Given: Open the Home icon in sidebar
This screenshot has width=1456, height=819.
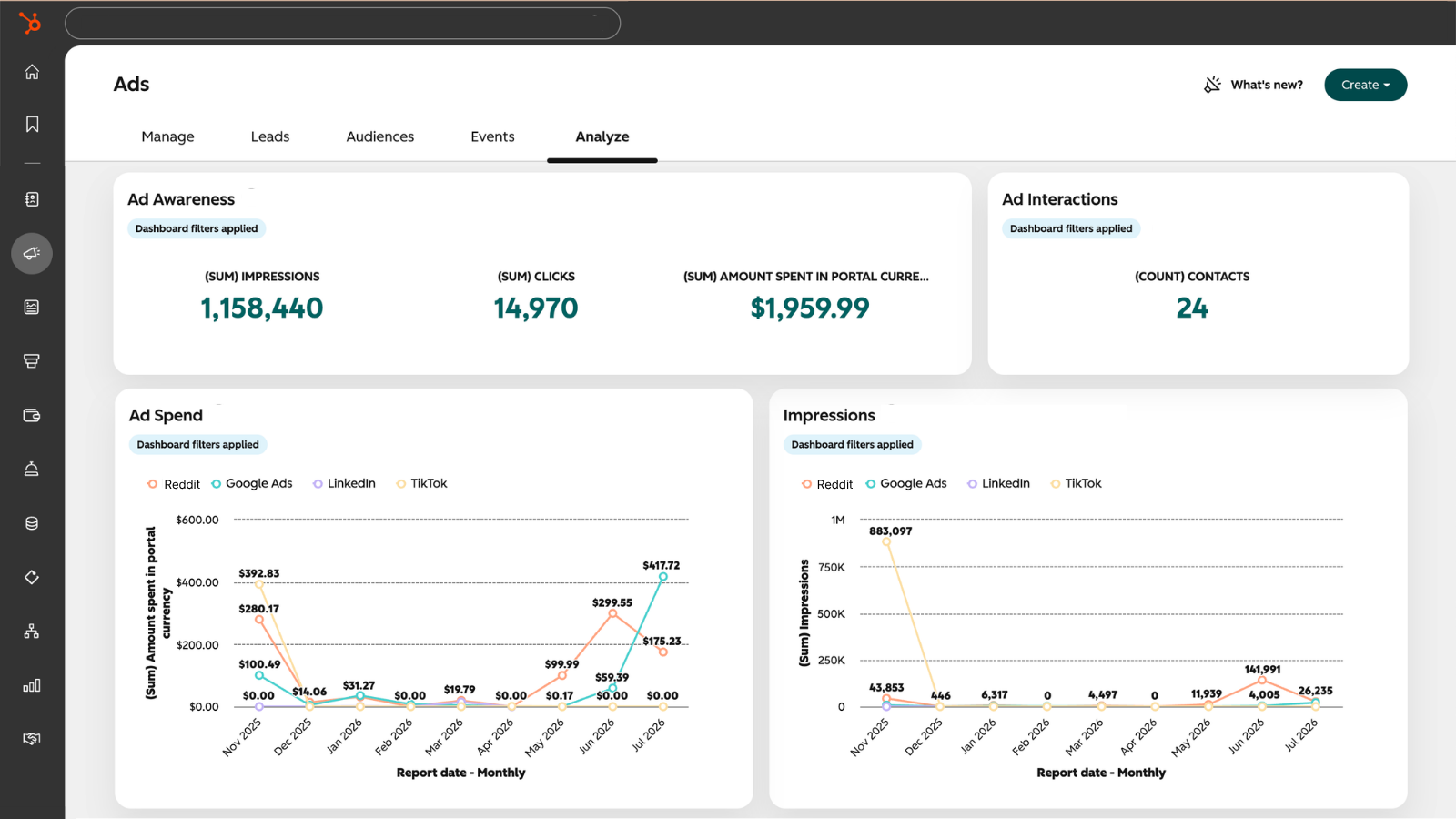Looking at the screenshot, I should coord(32,72).
